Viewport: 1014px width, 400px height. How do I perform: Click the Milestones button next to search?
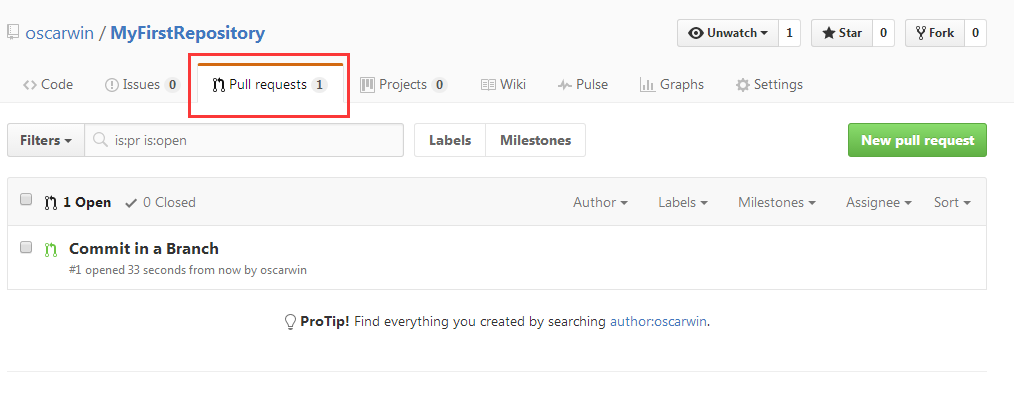coord(535,140)
